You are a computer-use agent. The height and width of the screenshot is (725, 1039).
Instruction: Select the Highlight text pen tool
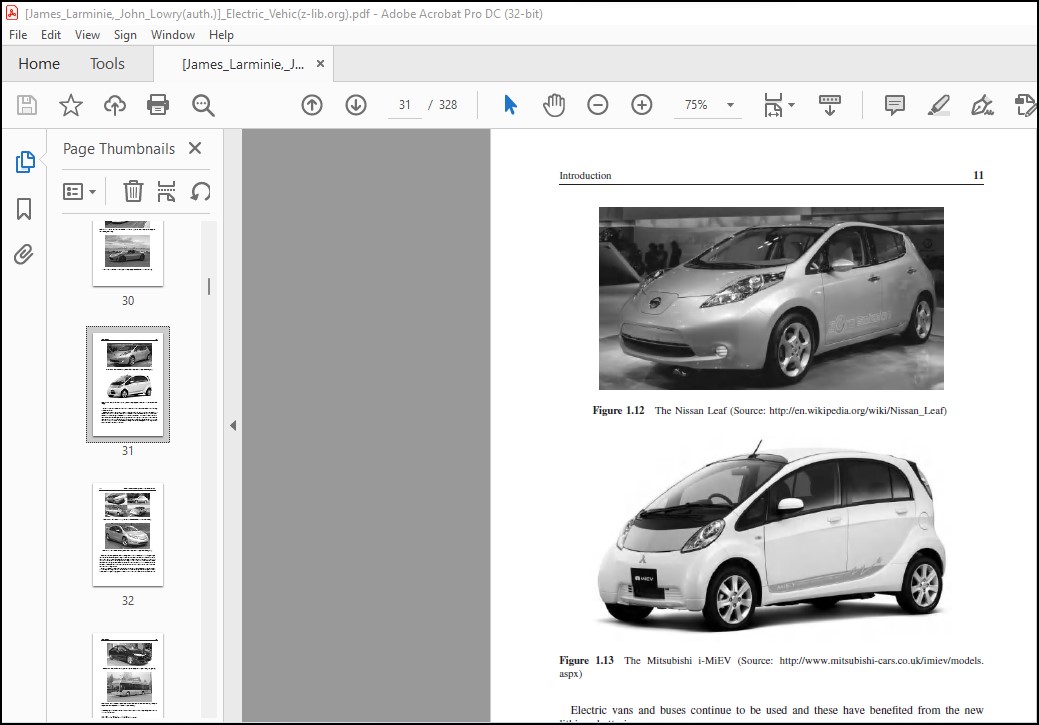coord(938,105)
